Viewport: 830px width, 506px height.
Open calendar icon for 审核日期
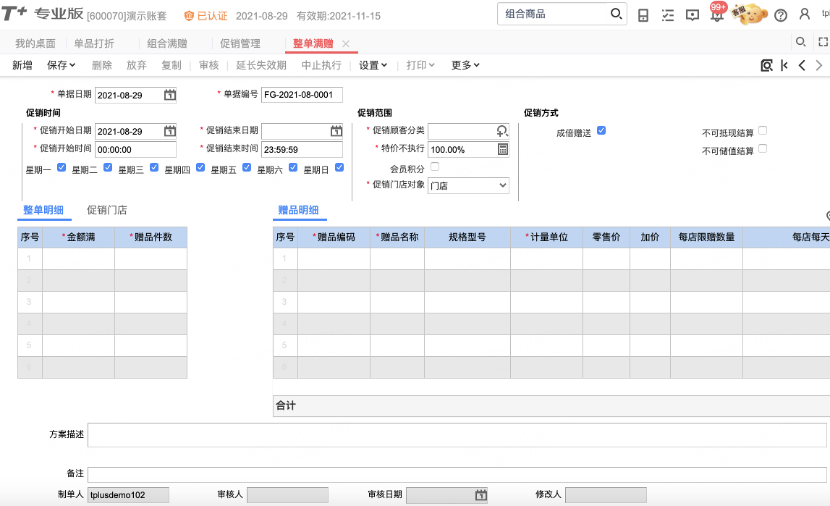(481, 495)
